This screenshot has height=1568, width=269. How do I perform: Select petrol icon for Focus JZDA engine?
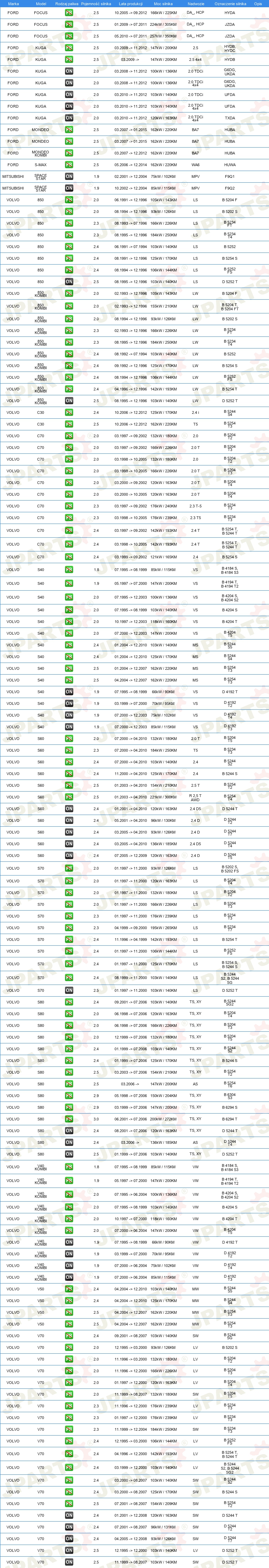click(x=69, y=25)
